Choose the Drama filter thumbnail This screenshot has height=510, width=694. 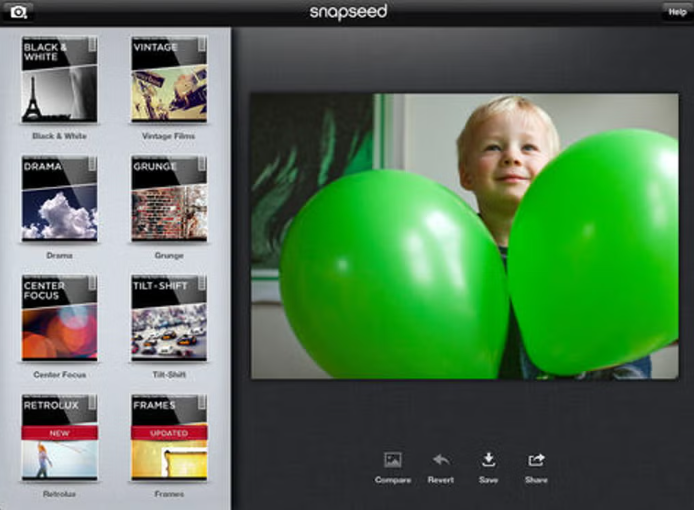point(59,199)
